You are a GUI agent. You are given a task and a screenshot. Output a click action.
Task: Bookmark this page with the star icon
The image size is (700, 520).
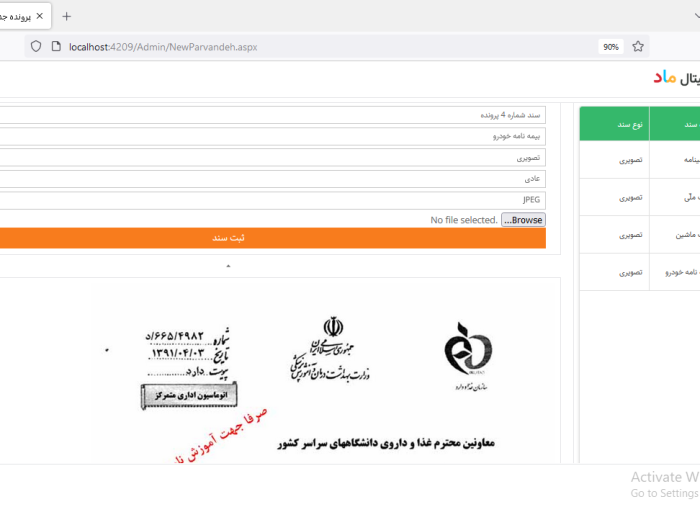(x=638, y=46)
